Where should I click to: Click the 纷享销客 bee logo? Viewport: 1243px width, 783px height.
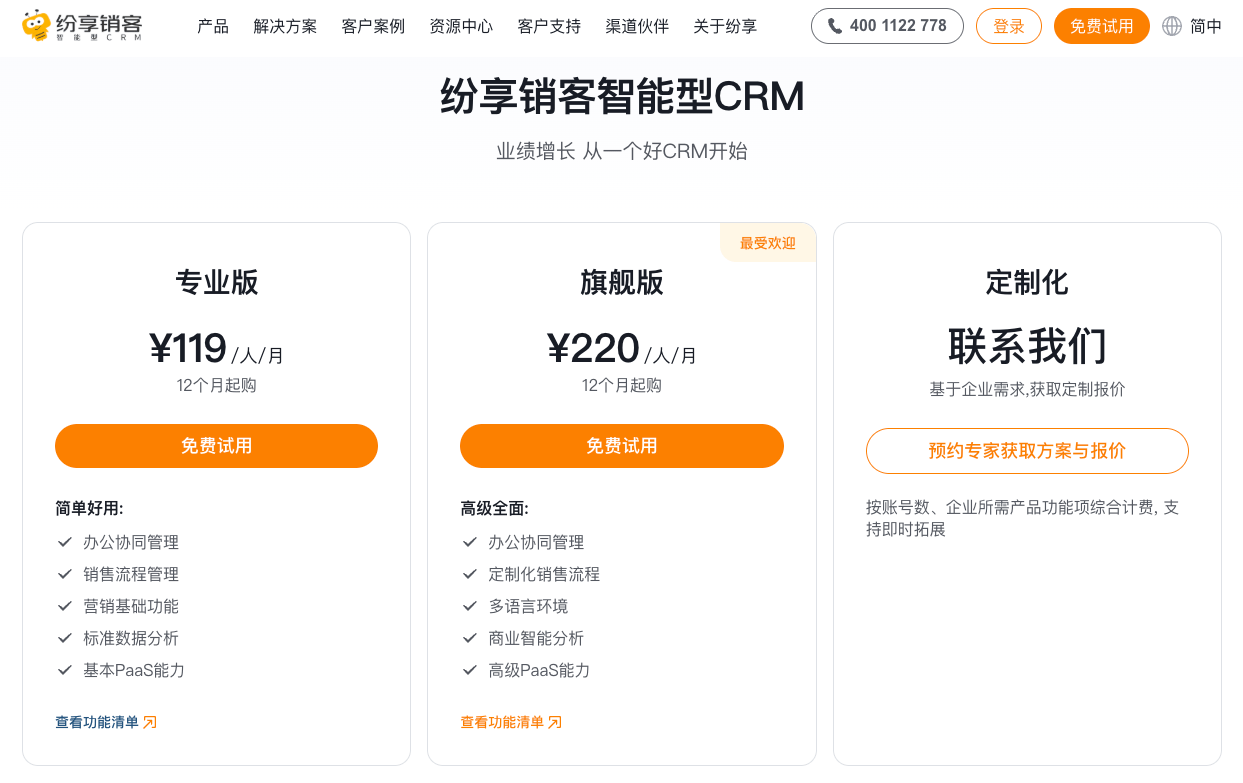[36, 26]
